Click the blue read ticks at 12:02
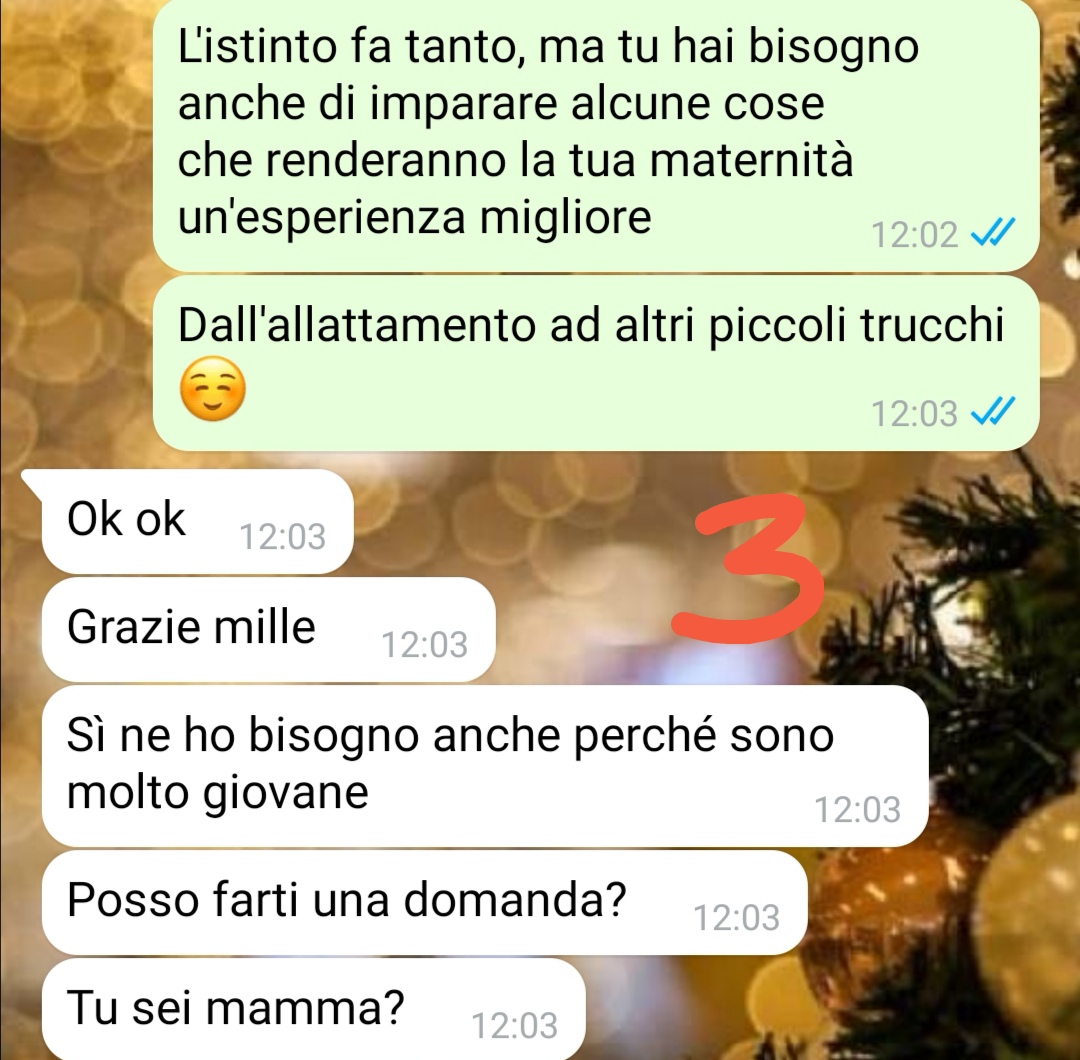This screenshot has width=1080, height=1060. [992, 233]
